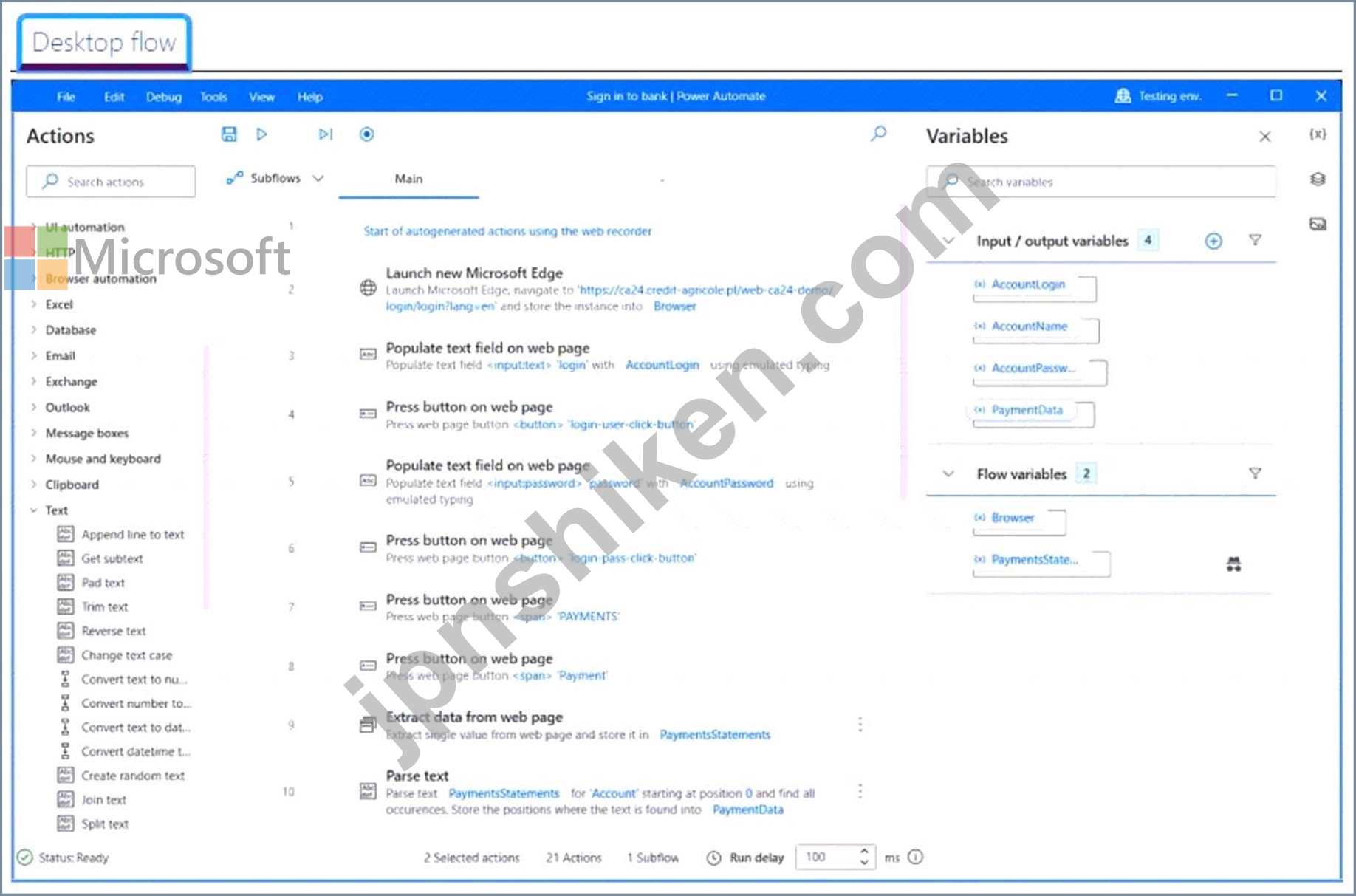
Task: Select Convert number to text action
Action: pyautogui.click(x=125, y=703)
